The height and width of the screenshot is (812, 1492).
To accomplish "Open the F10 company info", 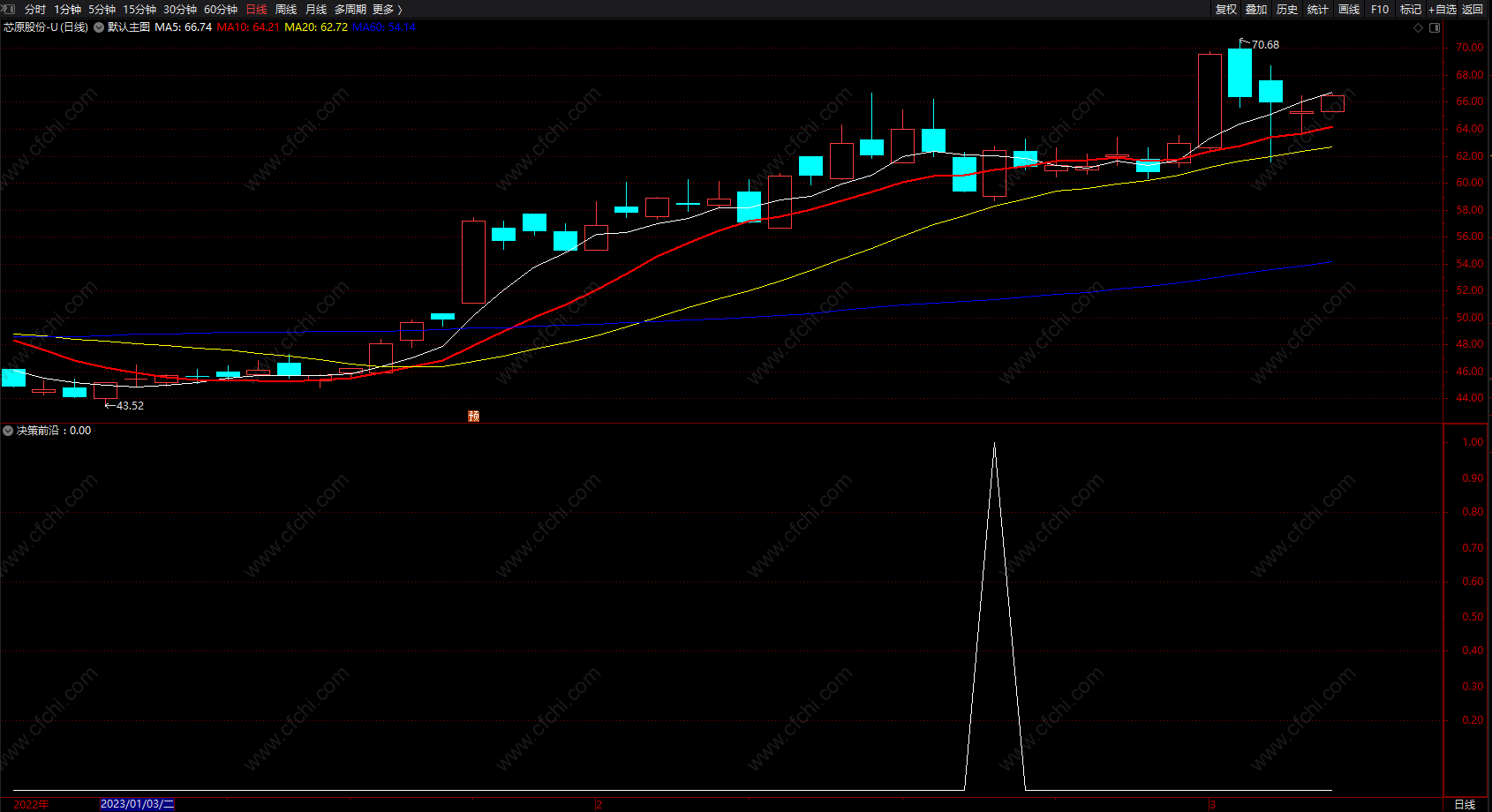I will (1380, 9).
